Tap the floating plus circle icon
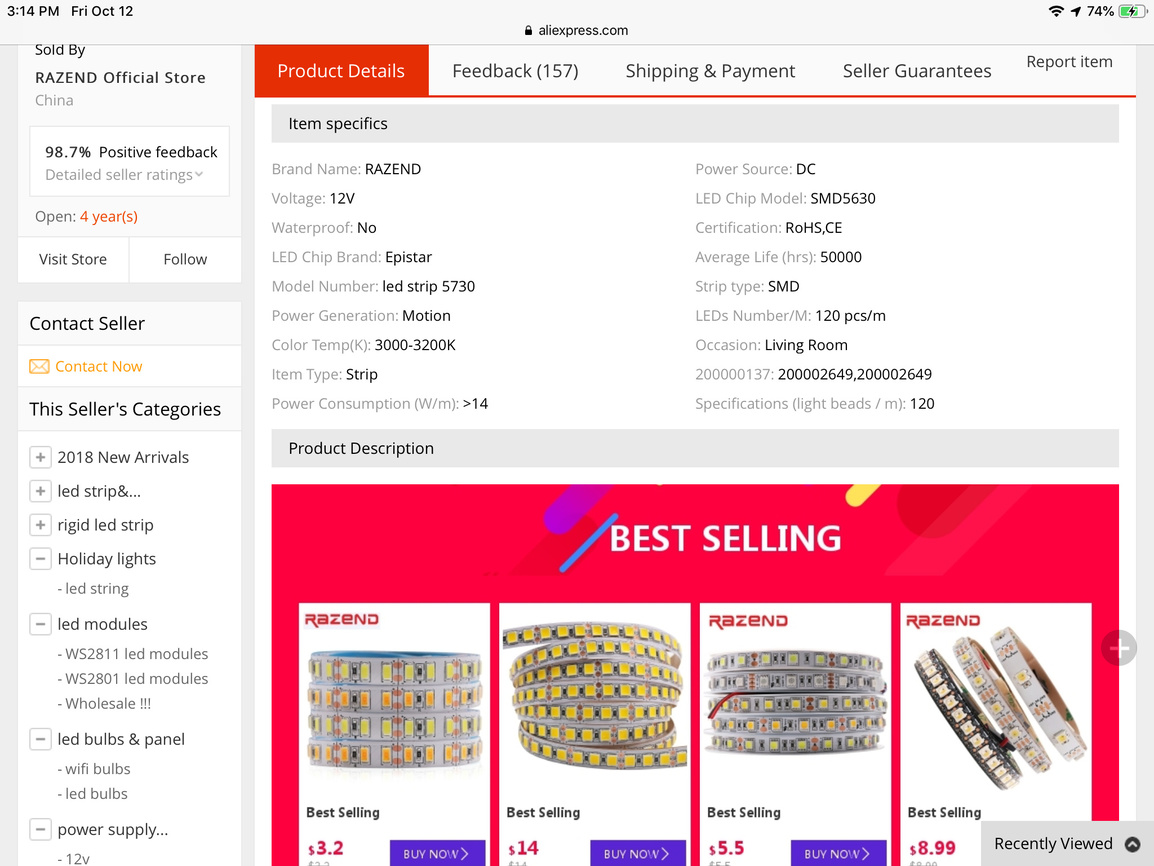 click(1119, 648)
